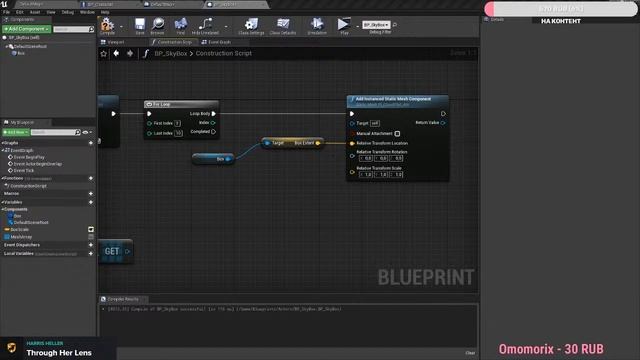Screen dimensions: 640x360
Task: Open the Add Component dropdown
Action: tap(27, 29)
